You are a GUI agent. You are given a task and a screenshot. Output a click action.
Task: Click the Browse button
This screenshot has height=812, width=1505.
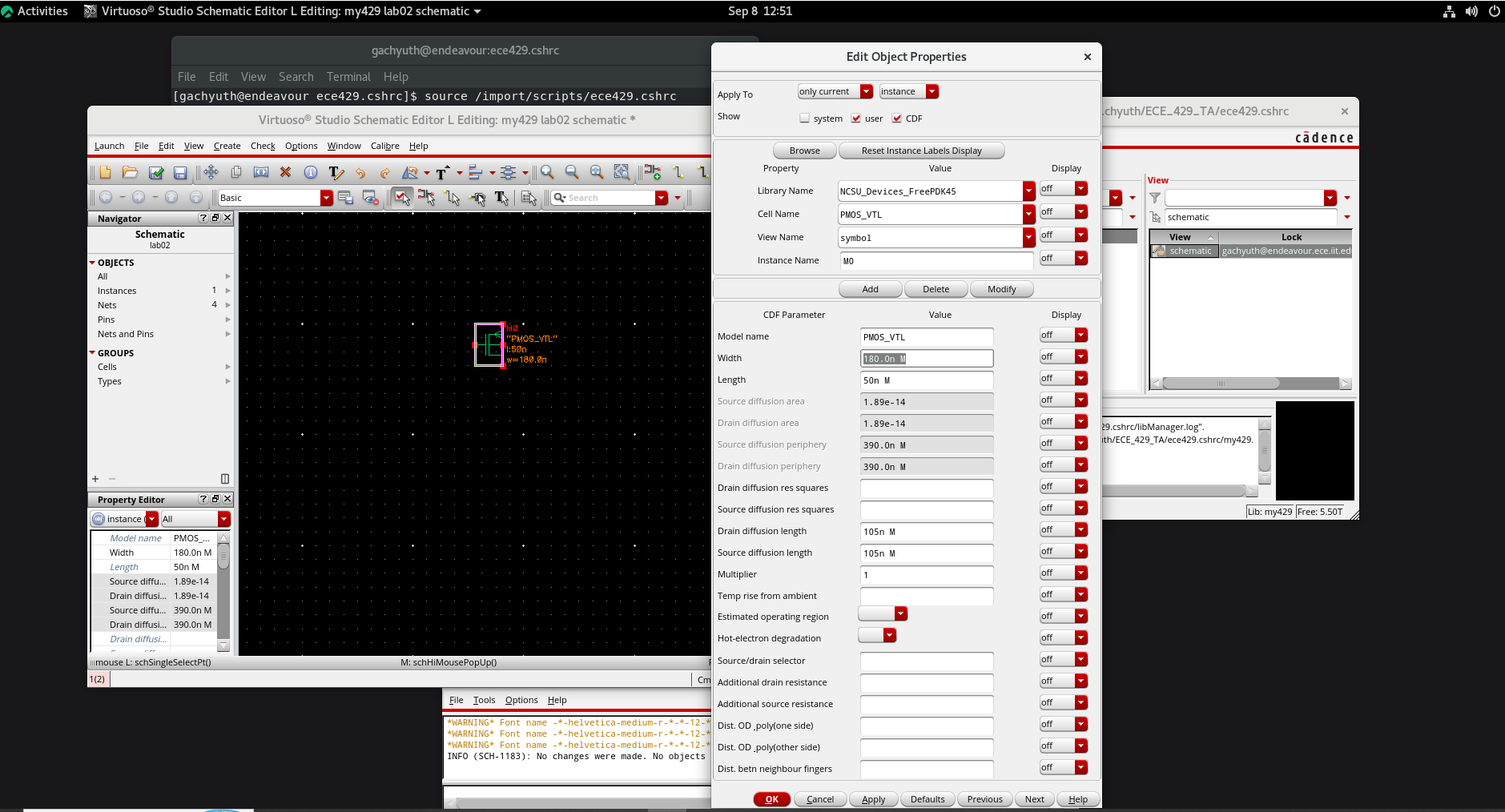pyautogui.click(x=804, y=151)
